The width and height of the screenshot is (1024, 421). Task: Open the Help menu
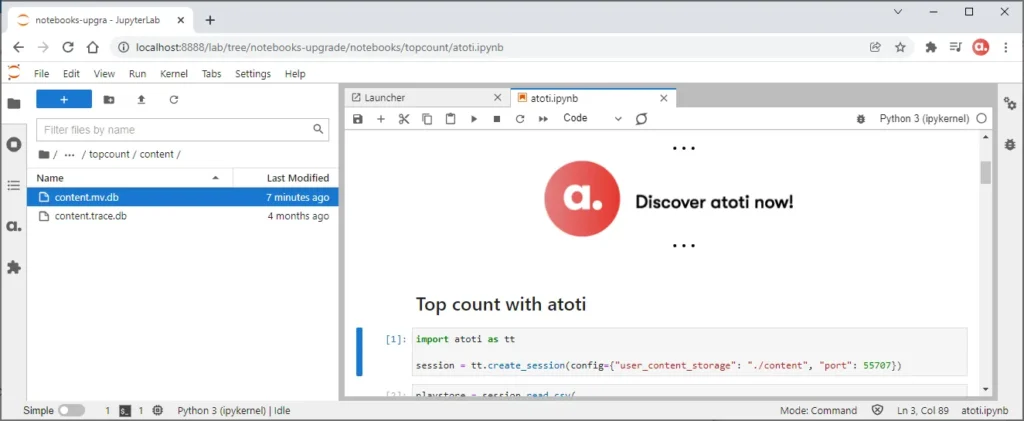tap(295, 74)
